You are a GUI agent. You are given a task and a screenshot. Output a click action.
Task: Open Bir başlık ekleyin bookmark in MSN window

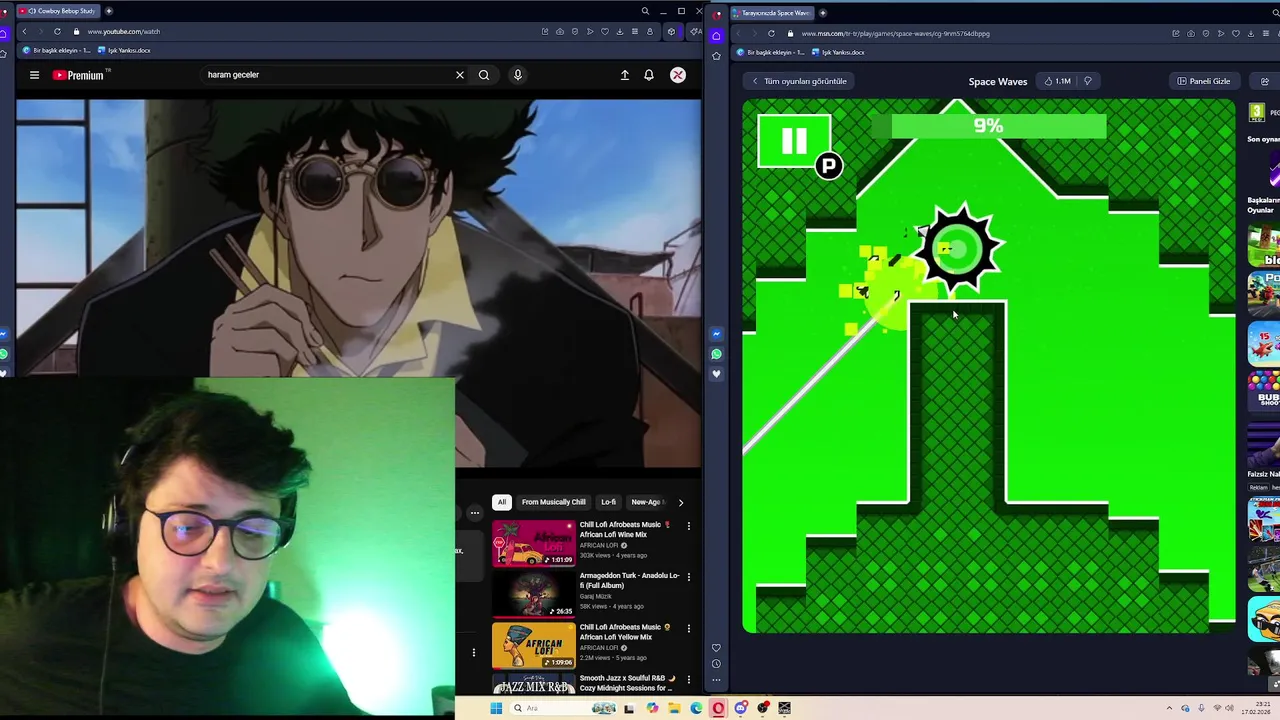[768, 52]
